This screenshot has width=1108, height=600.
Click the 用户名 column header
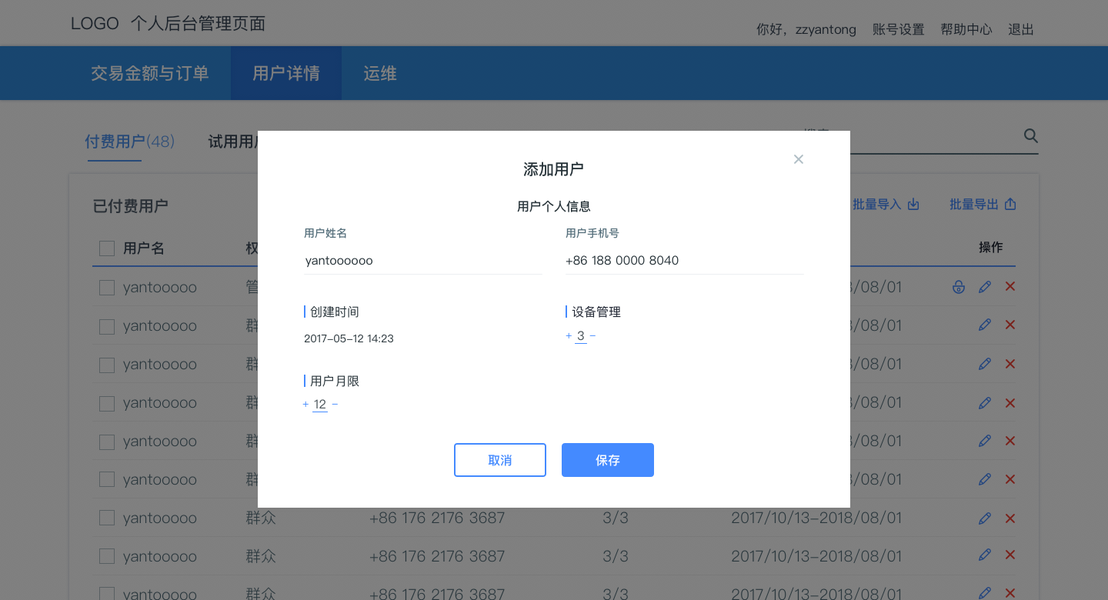click(x=143, y=249)
